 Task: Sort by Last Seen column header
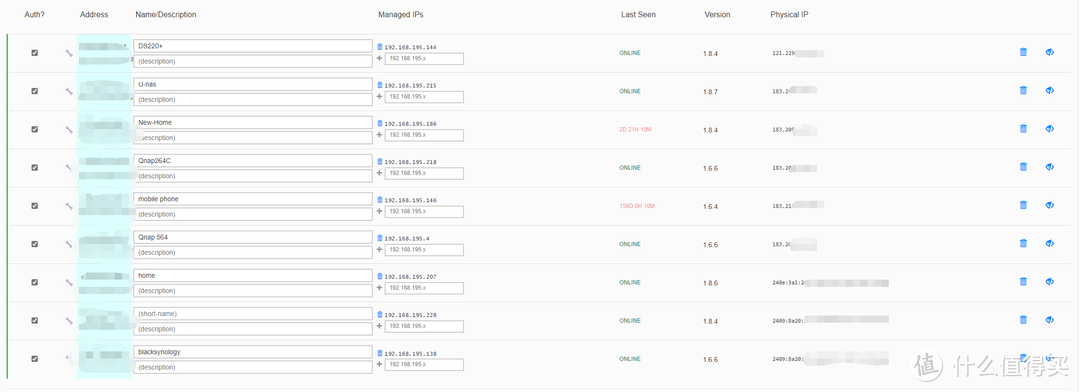[x=638, y=14]
